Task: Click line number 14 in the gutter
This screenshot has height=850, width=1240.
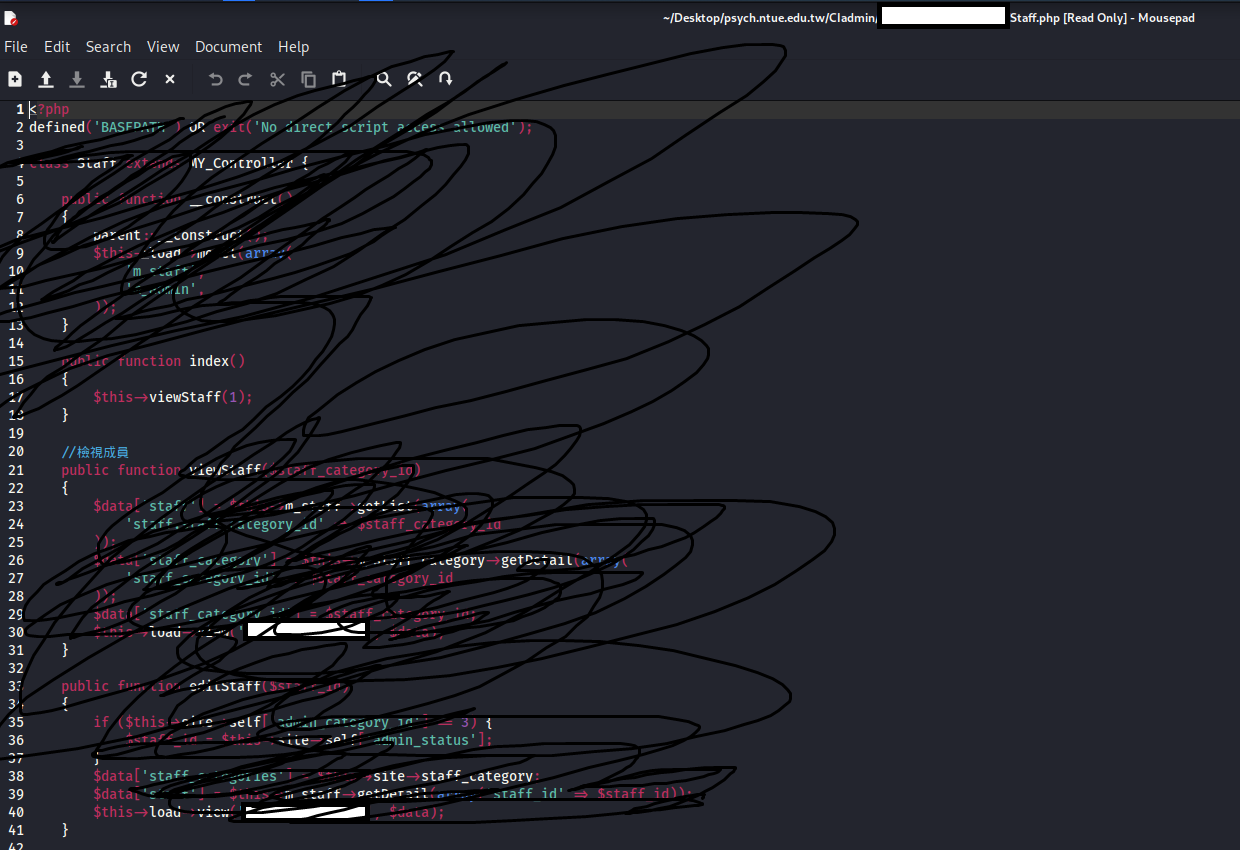Action: click(x=15, y=343)
